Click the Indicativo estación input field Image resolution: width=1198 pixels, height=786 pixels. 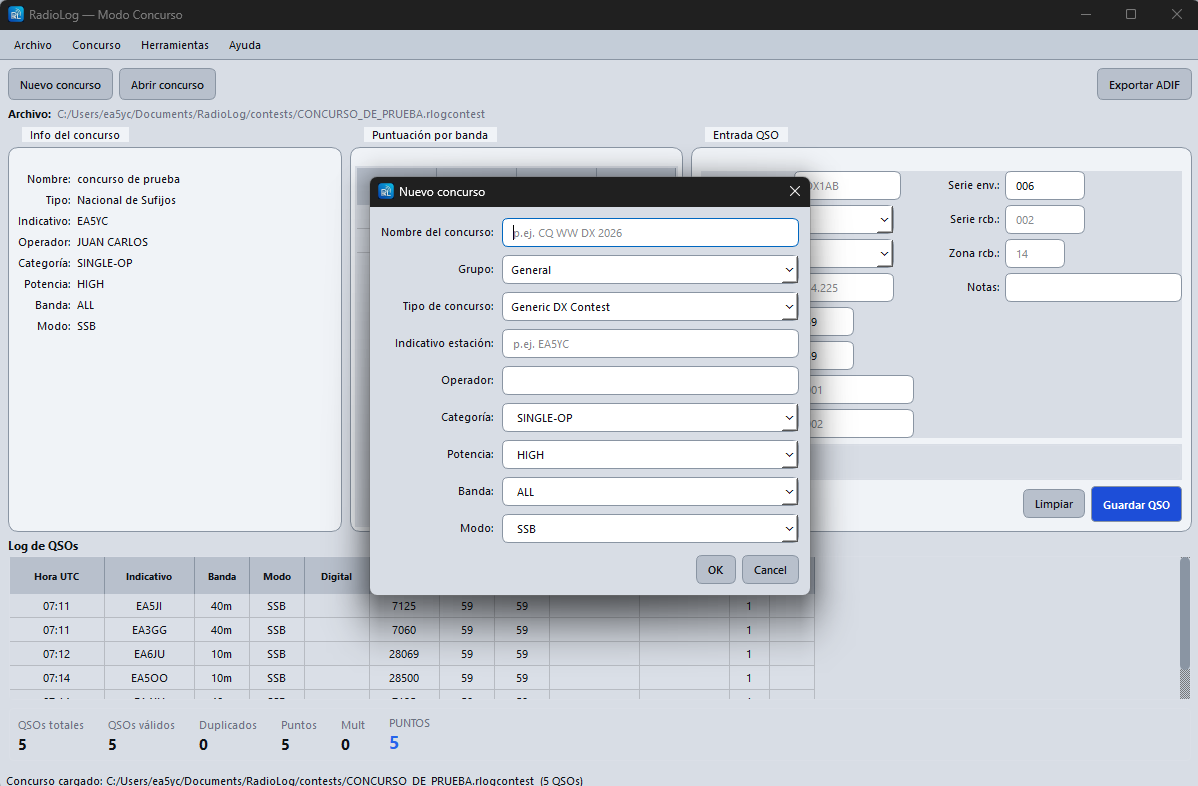pyautogui.click(x=650, y=344)
